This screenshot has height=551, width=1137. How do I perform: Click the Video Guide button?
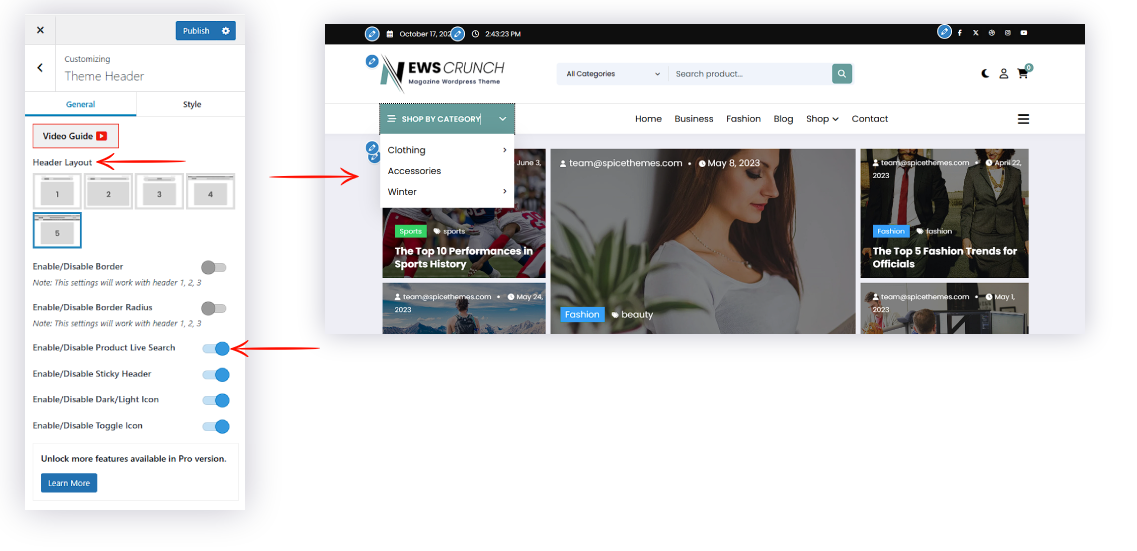pos(76,136)
